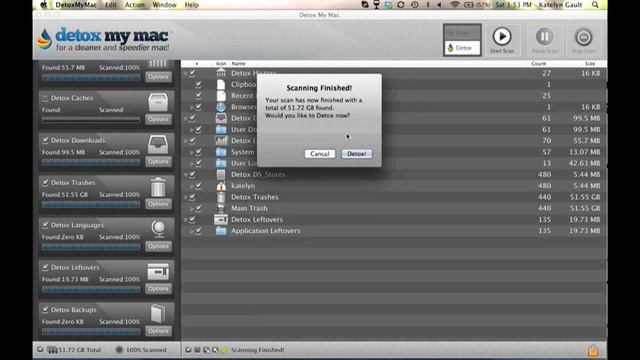Expand the System Logs row
This screenshot has height=360, width=640.
pyautogui.click(x=191, y=152)
